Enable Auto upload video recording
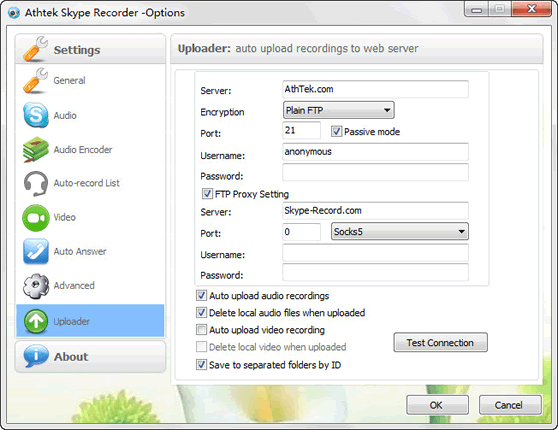The height and width of the screenshot is (430, 558). (x=201, y=330)
